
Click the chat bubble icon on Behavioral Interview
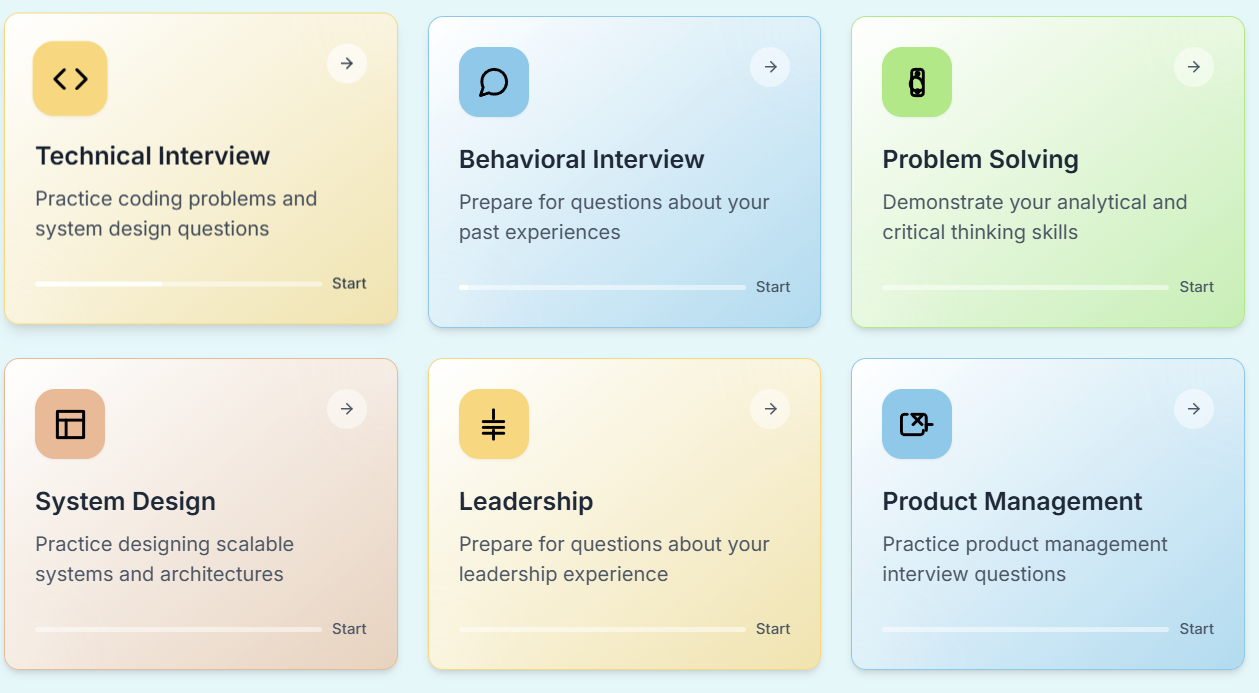(x=493, y=82)
